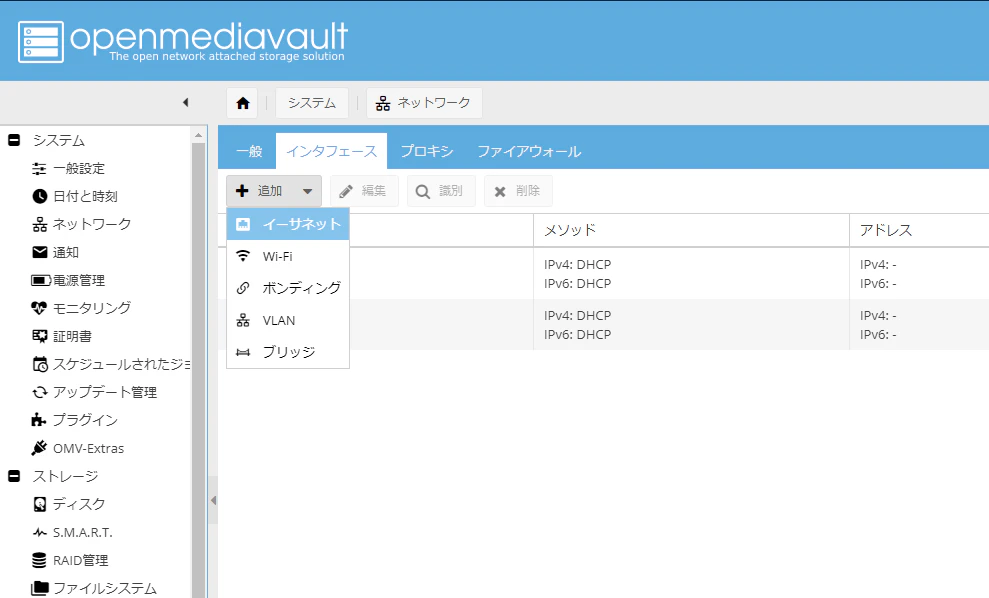Collapse the ストレージ sidebar section
This screenshot has height=598, width=989.
click(x=13, y=476)
